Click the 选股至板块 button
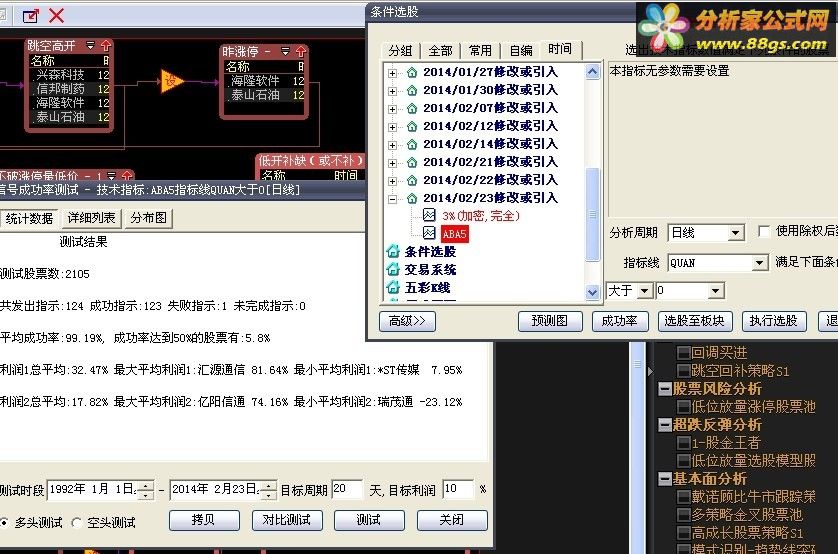 coord(695,321)
